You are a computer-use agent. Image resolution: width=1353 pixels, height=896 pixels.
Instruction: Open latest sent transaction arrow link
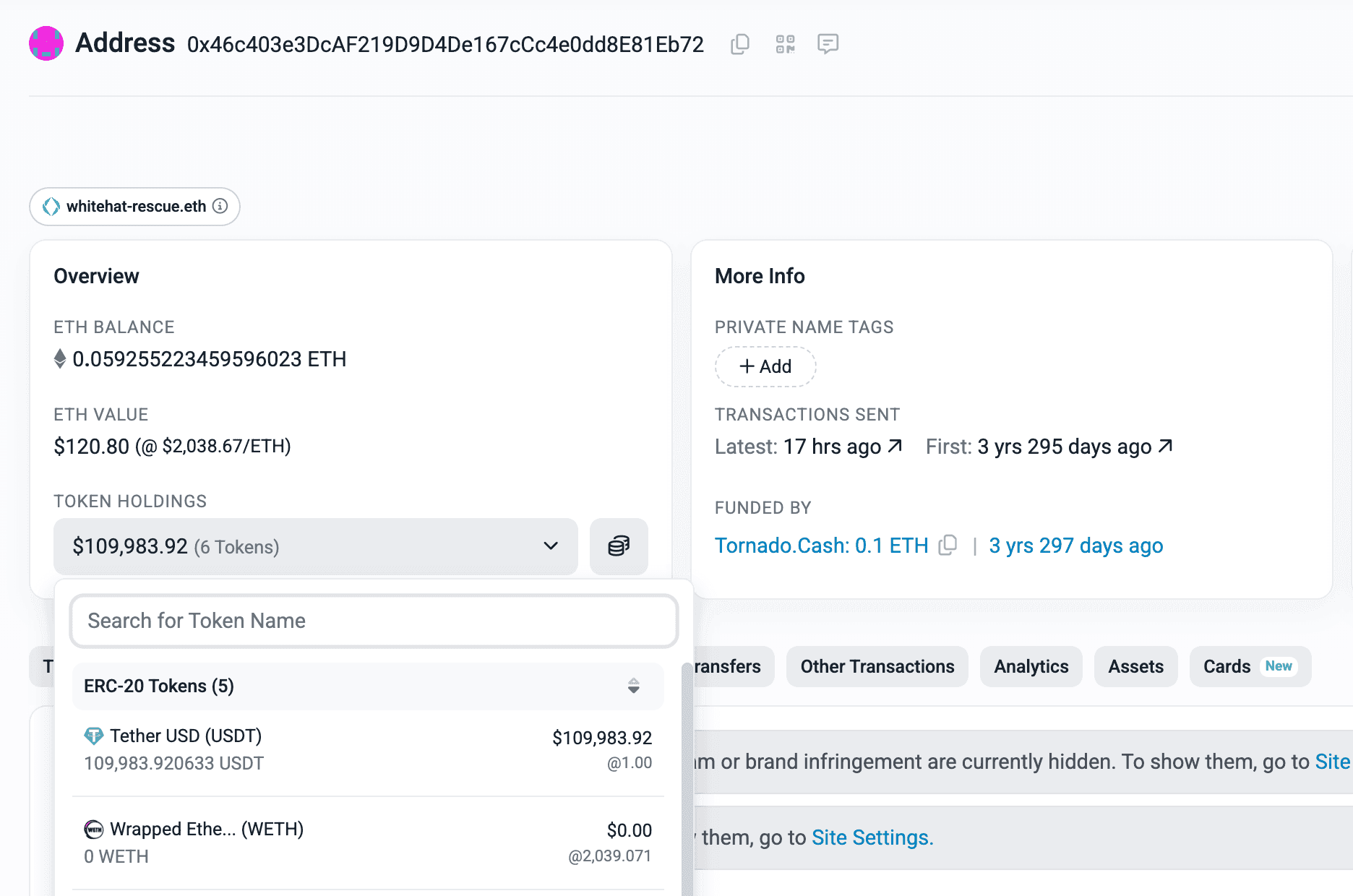895,447
